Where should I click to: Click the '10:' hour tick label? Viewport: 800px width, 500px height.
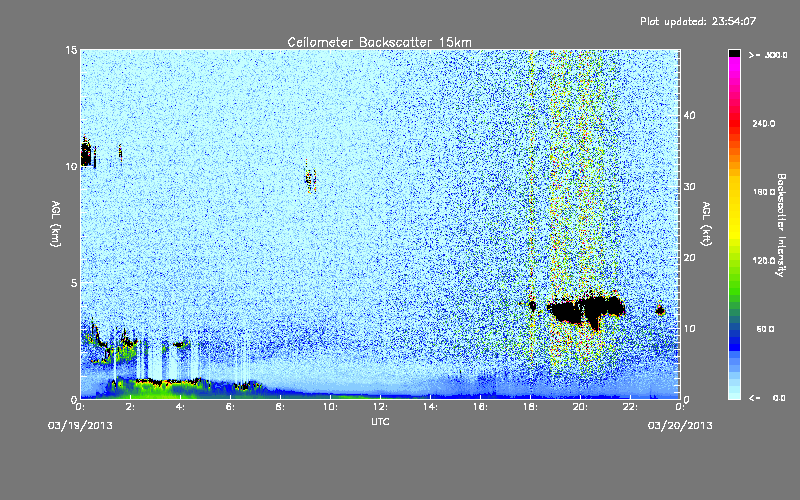(331, 407)
